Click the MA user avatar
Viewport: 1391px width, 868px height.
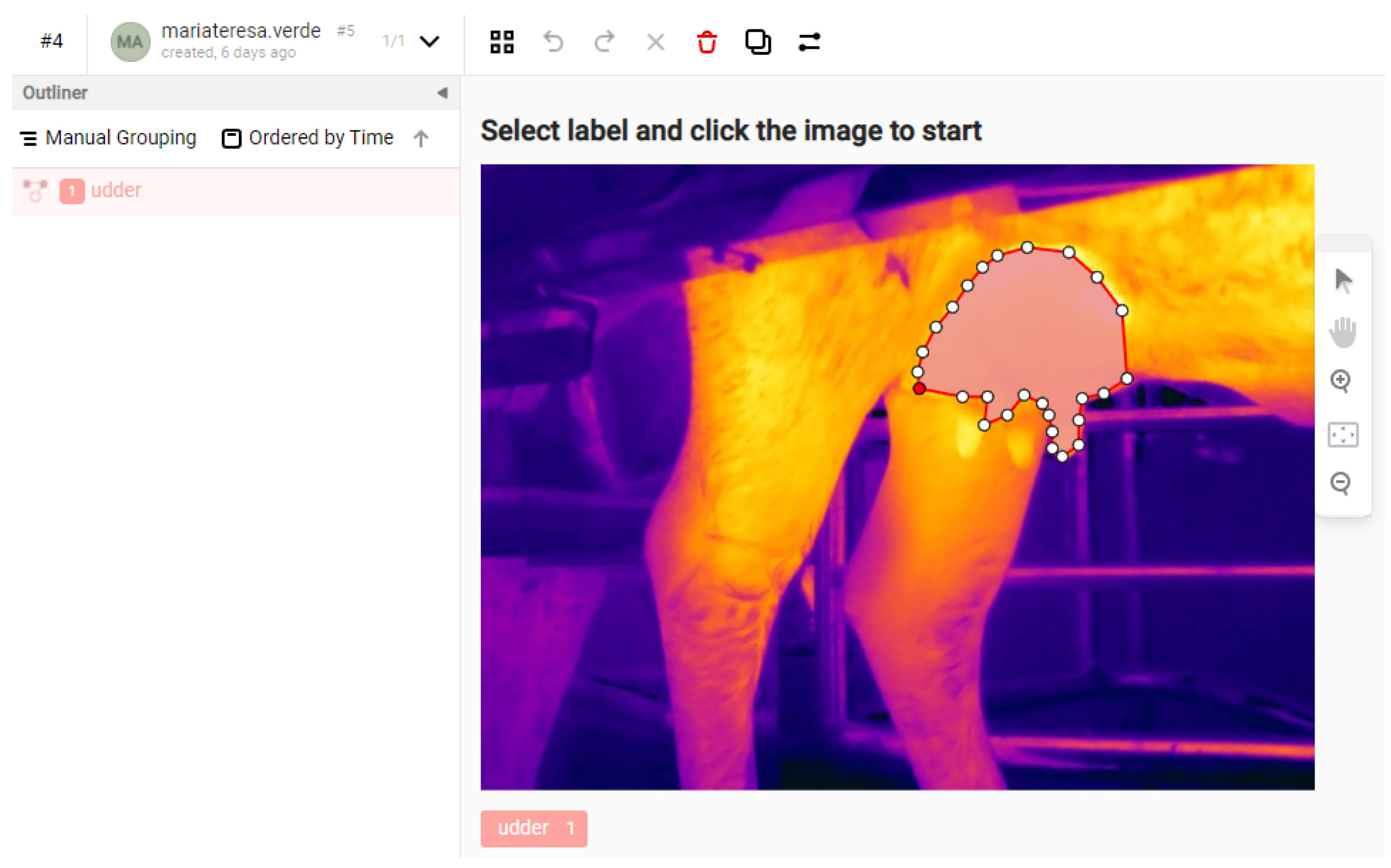pyautogui.click(x=130, y=42)
